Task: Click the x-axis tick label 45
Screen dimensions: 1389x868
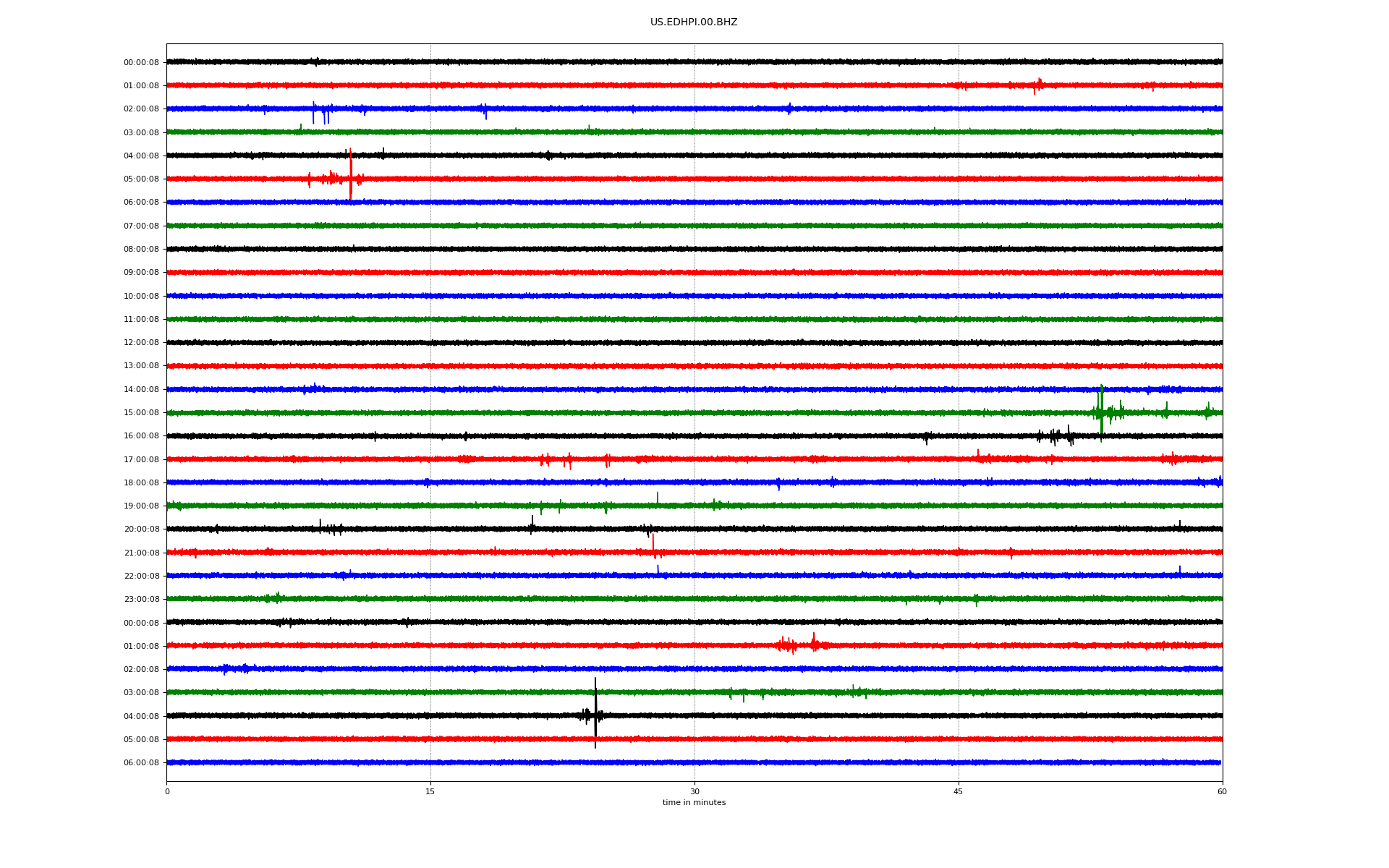Action: pos(958,791)
